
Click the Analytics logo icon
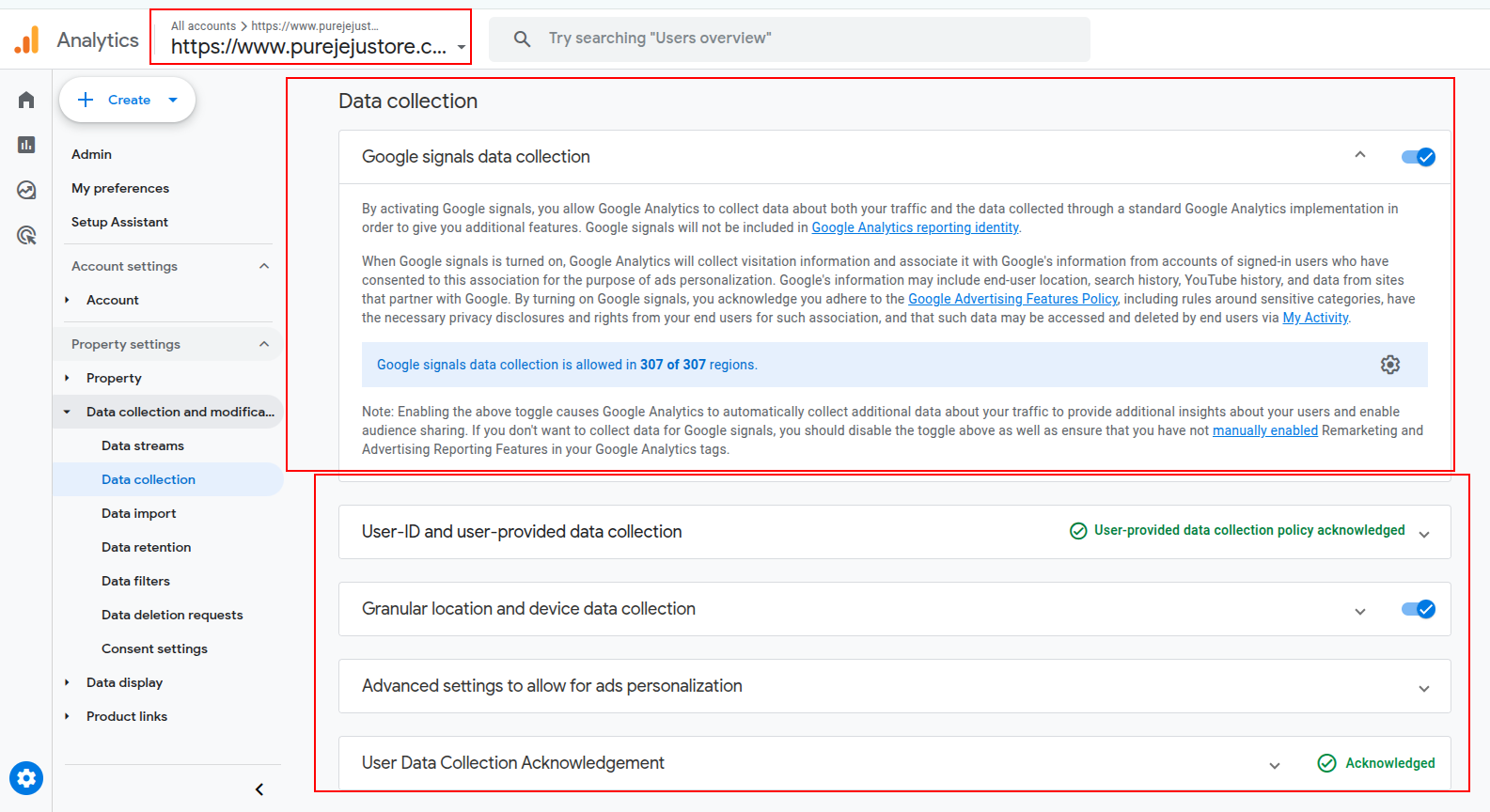(27, 39)
